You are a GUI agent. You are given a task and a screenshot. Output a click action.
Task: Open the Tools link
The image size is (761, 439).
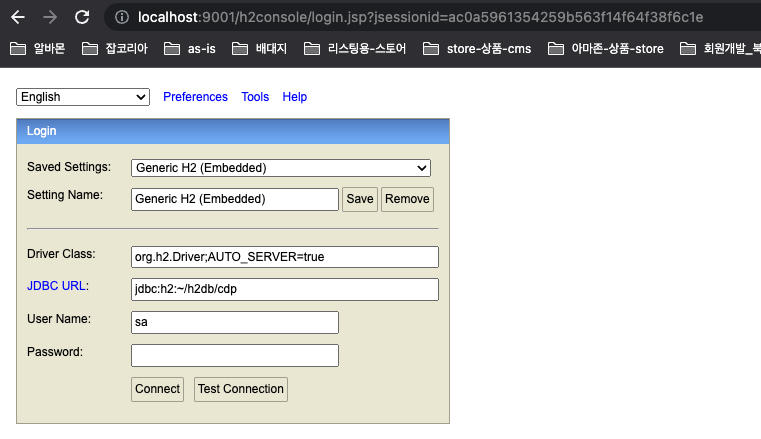point(255,97)
